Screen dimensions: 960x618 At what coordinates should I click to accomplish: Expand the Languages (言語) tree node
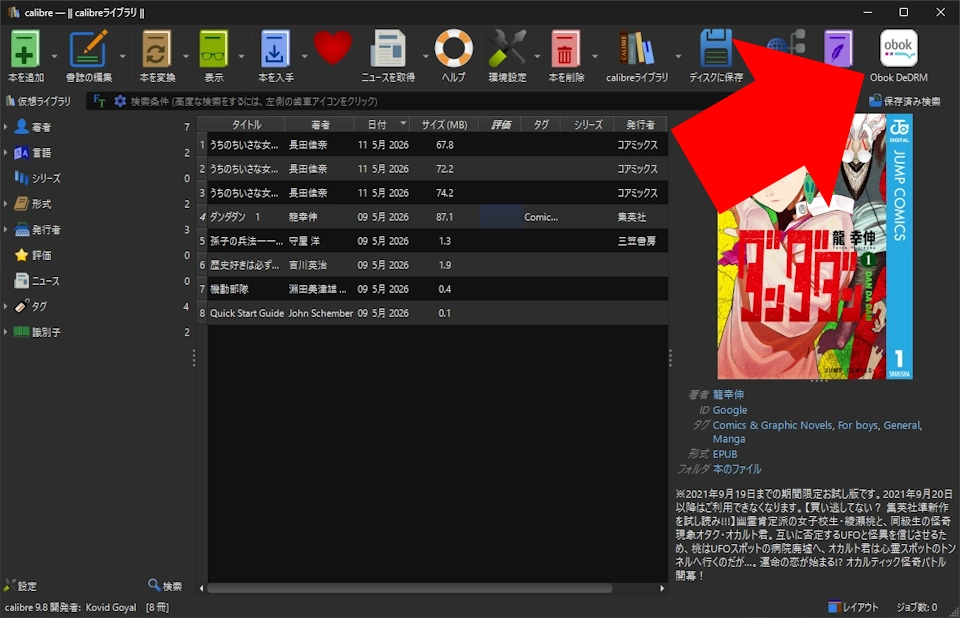(x=6, y=153)
